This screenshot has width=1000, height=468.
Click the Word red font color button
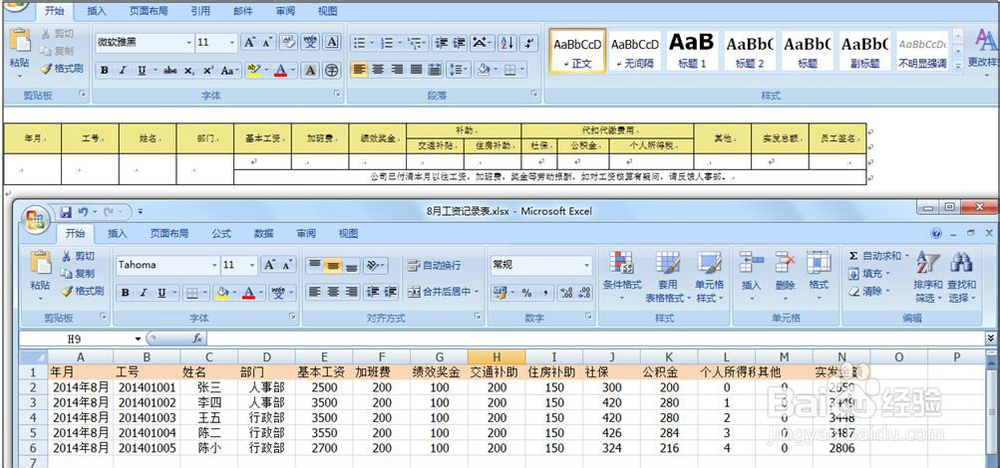[280, 70]
